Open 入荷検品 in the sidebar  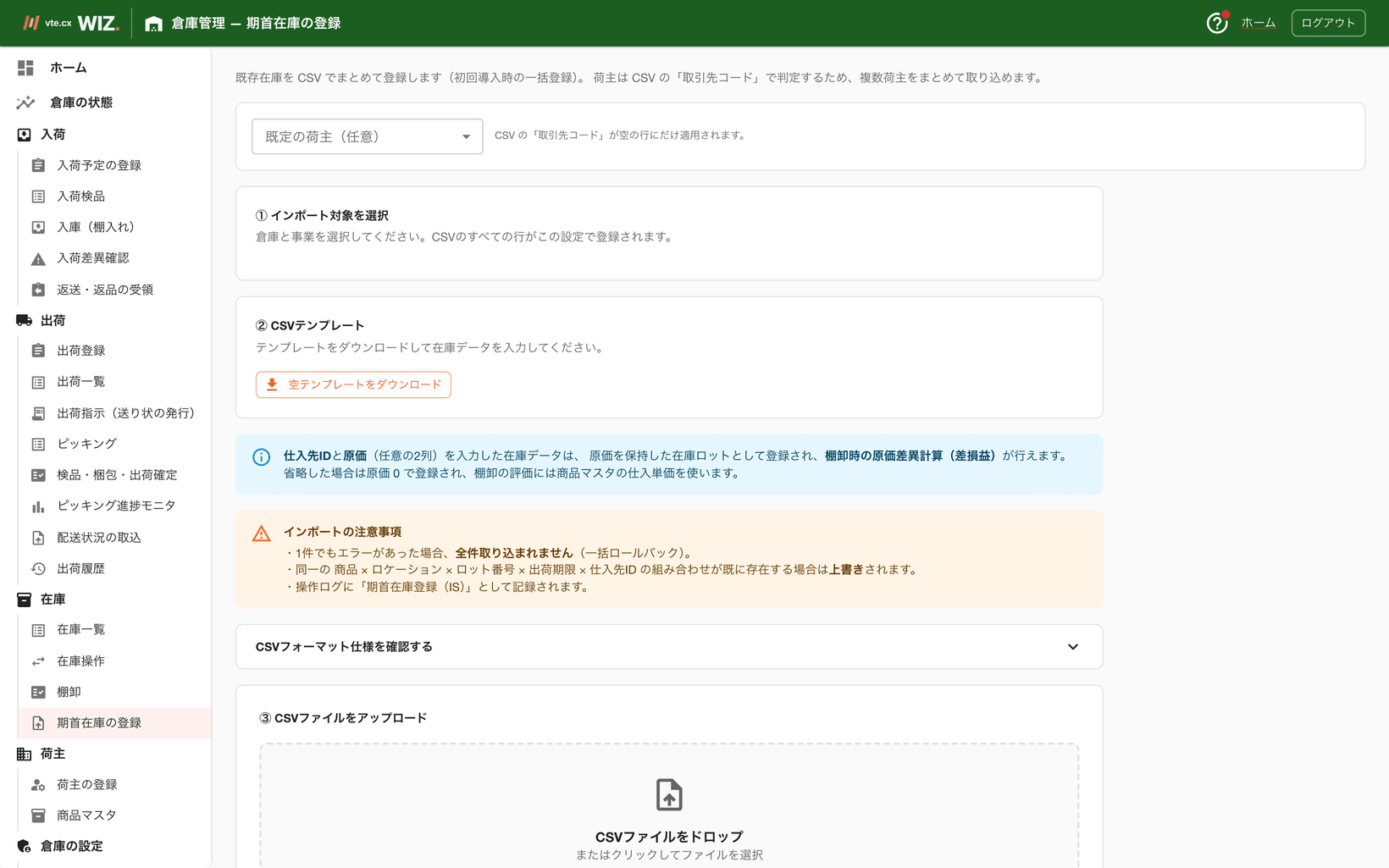[114, 196]
